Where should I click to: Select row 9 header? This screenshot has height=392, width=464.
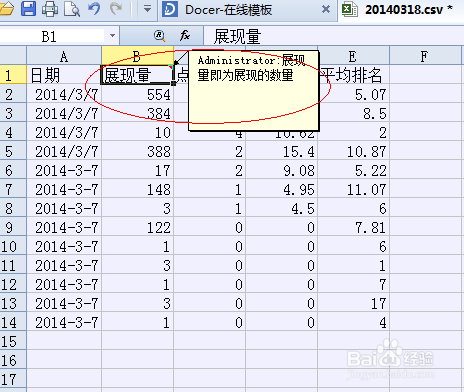(13, 226)
